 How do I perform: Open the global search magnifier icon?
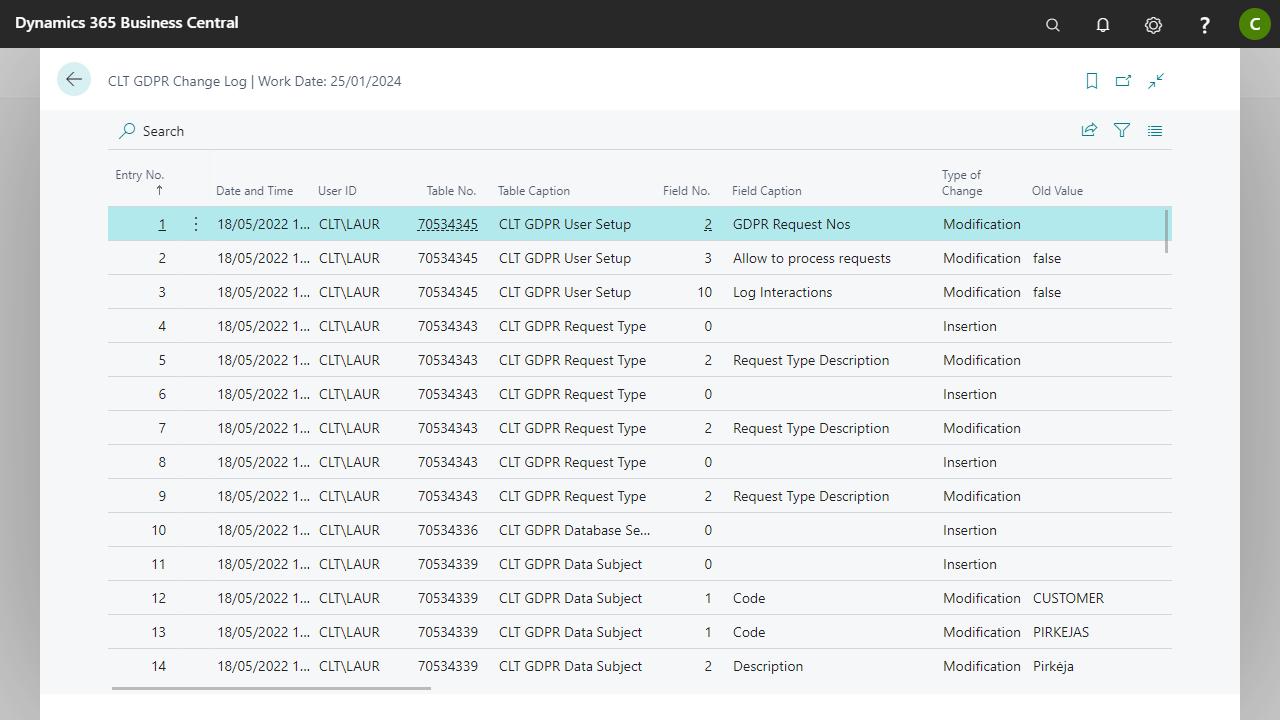click(1052, 25)
